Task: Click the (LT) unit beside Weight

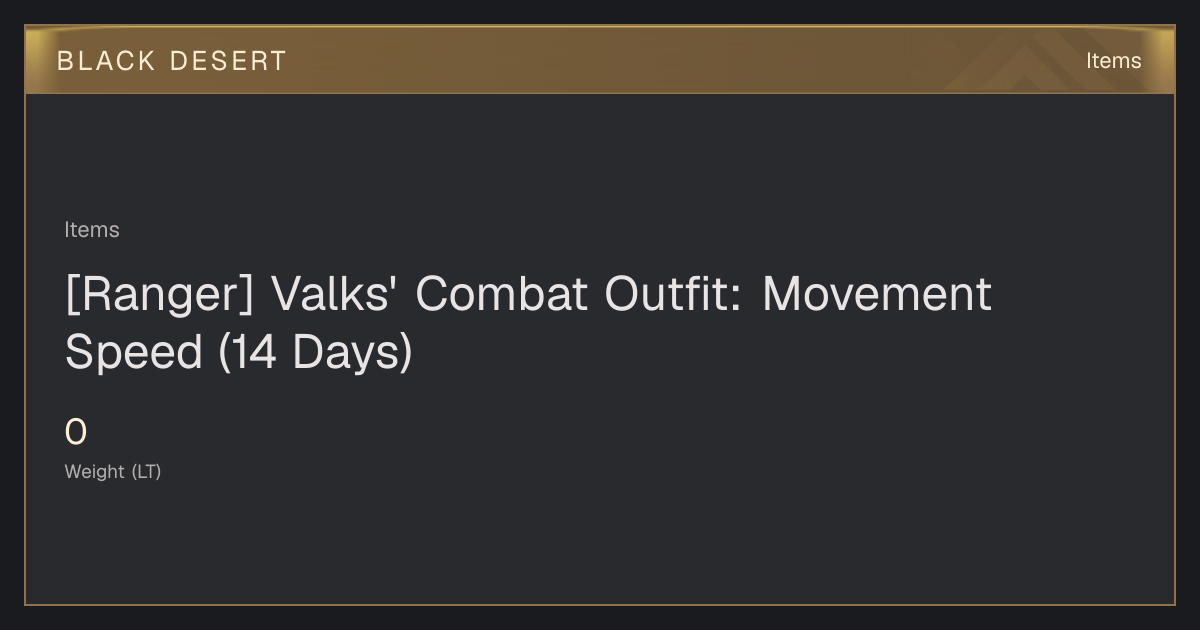Action: click(x=146, y=472)
